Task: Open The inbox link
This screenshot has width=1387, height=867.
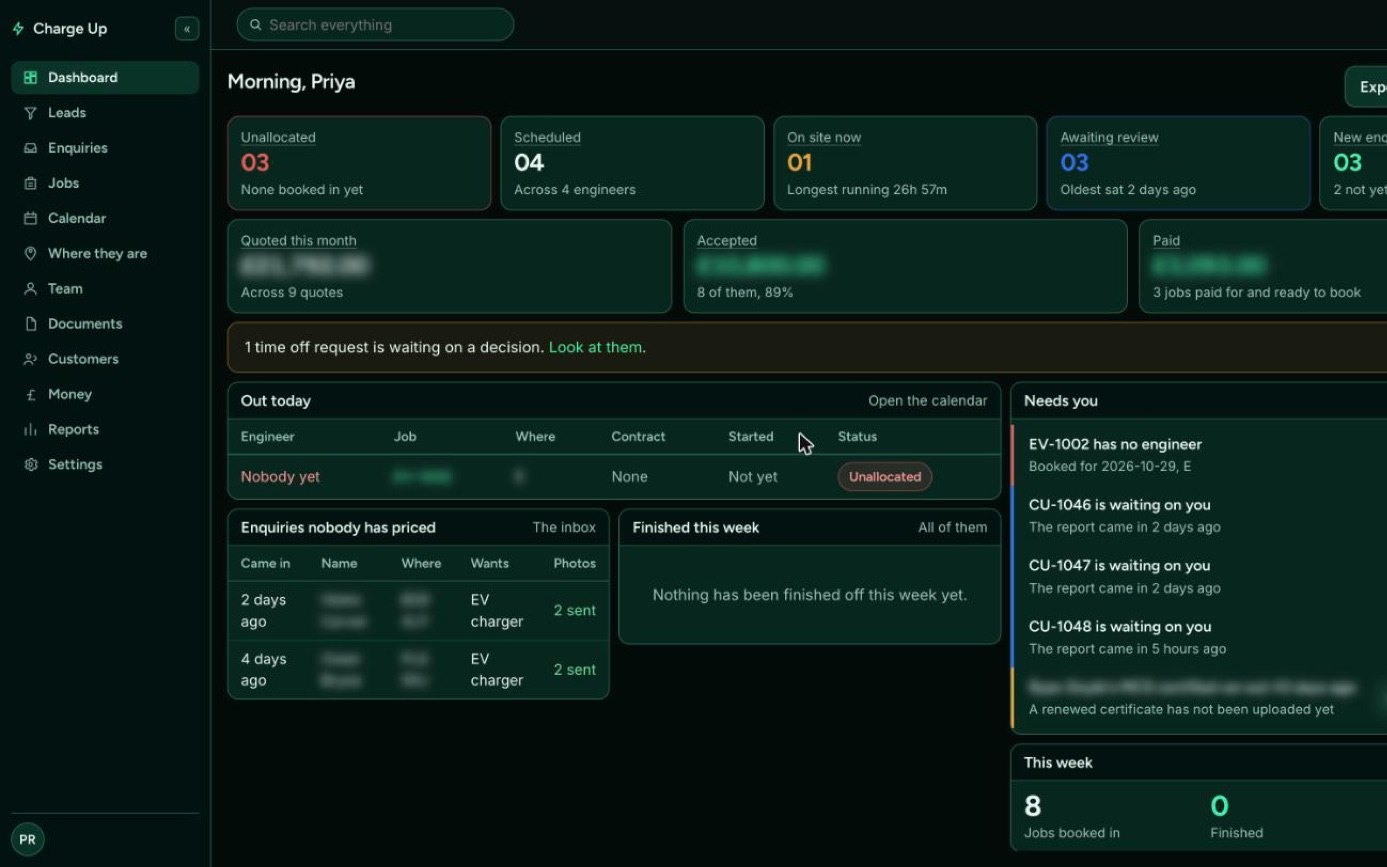Action: click(x=564, y=528)
